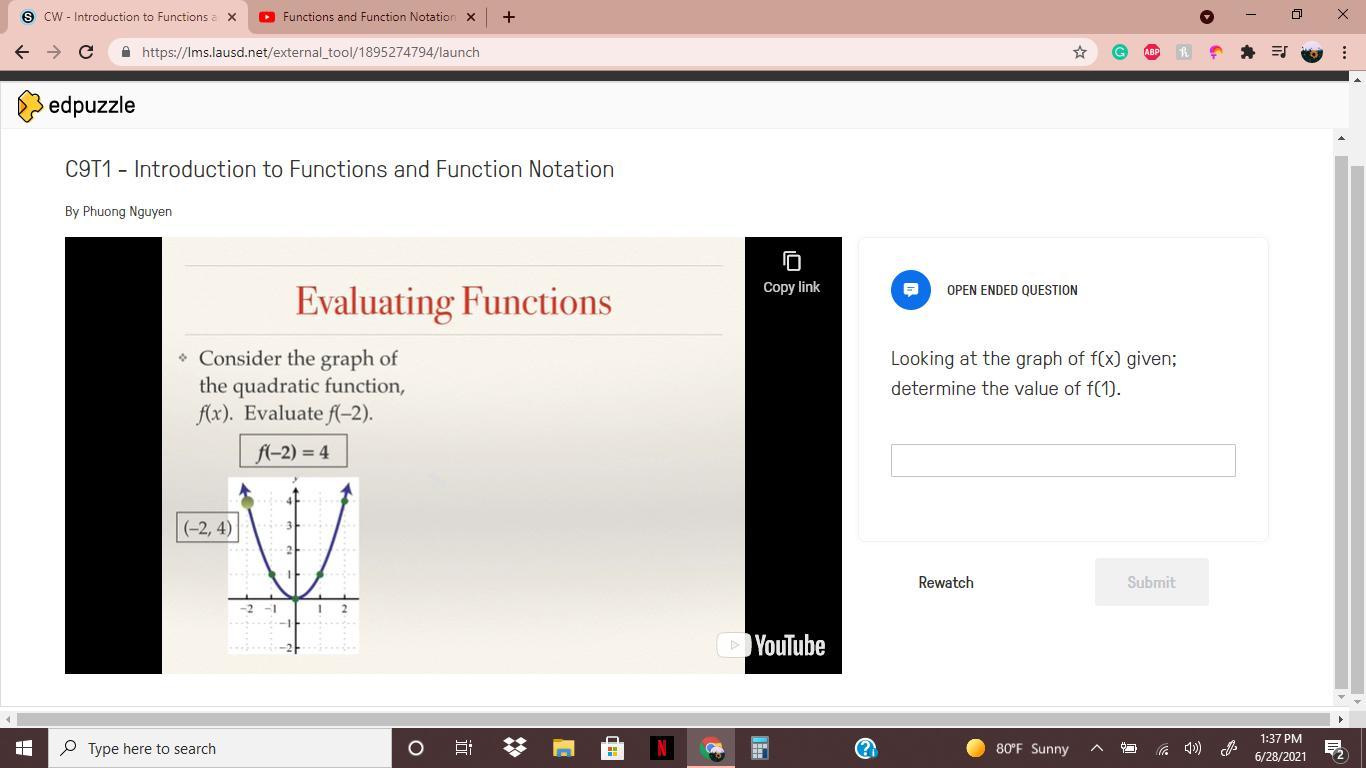1366x768 pixels.
Task: Click the 80°F Sunny weather widget
Action: (1018, 748)
